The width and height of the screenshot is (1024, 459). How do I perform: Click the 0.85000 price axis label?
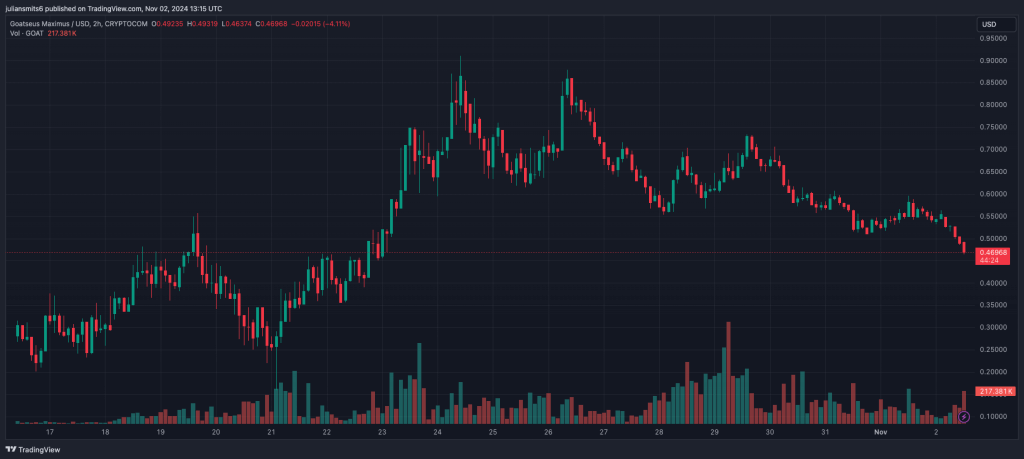coord(992,83)
